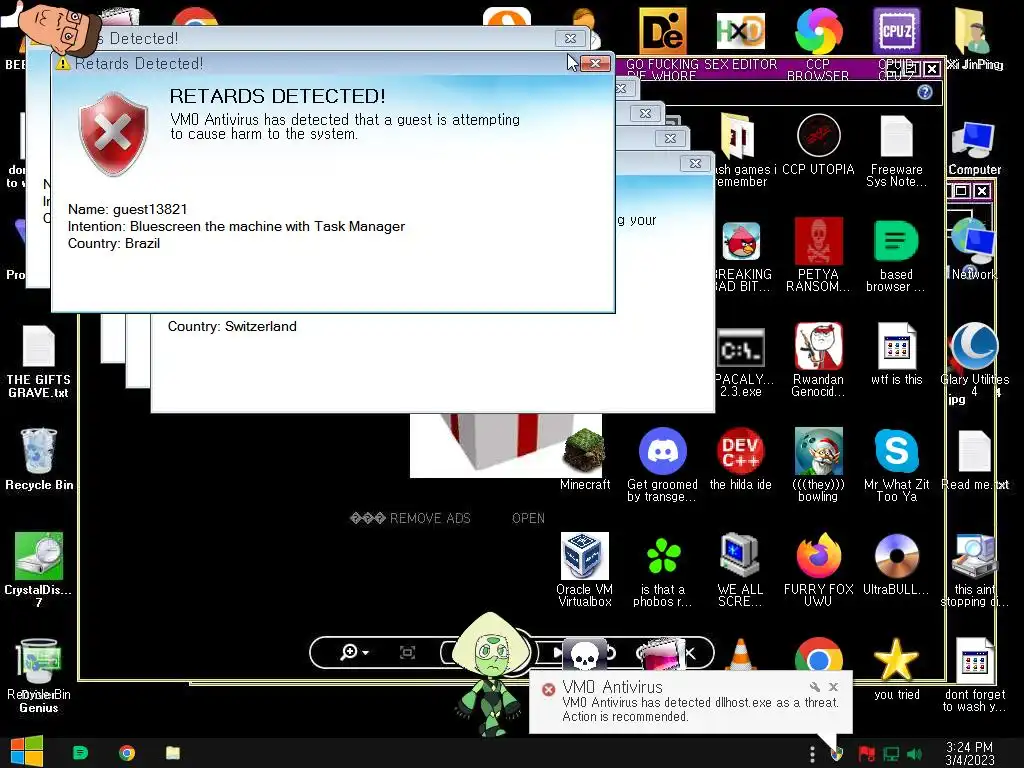Click the gift box ad image
The width and height of the screenshot is (1024, 768).
(x=505, y=445)
